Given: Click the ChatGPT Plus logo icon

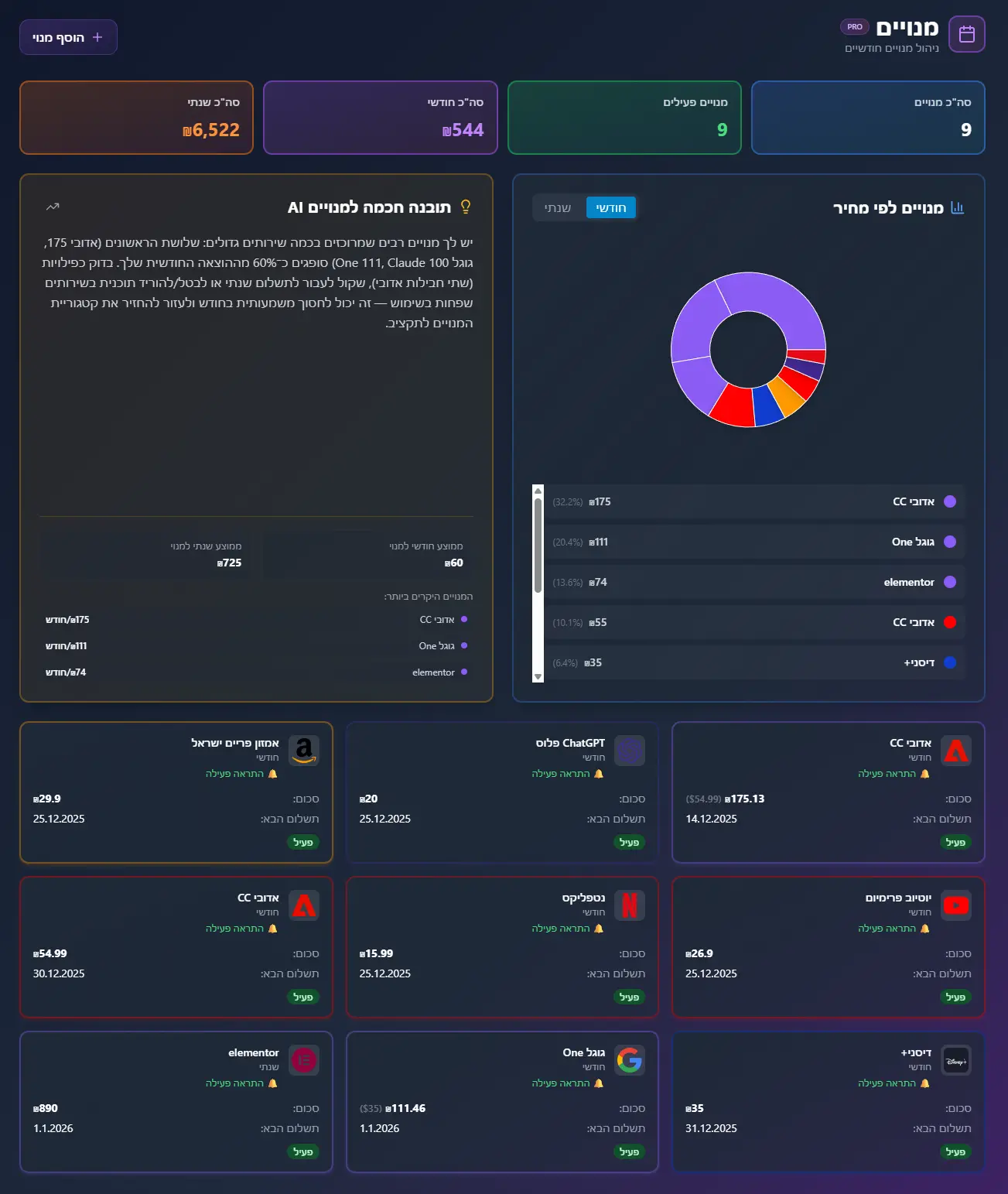Looking at the screenshot, I should pyautogui.click(x=629, y=751).
